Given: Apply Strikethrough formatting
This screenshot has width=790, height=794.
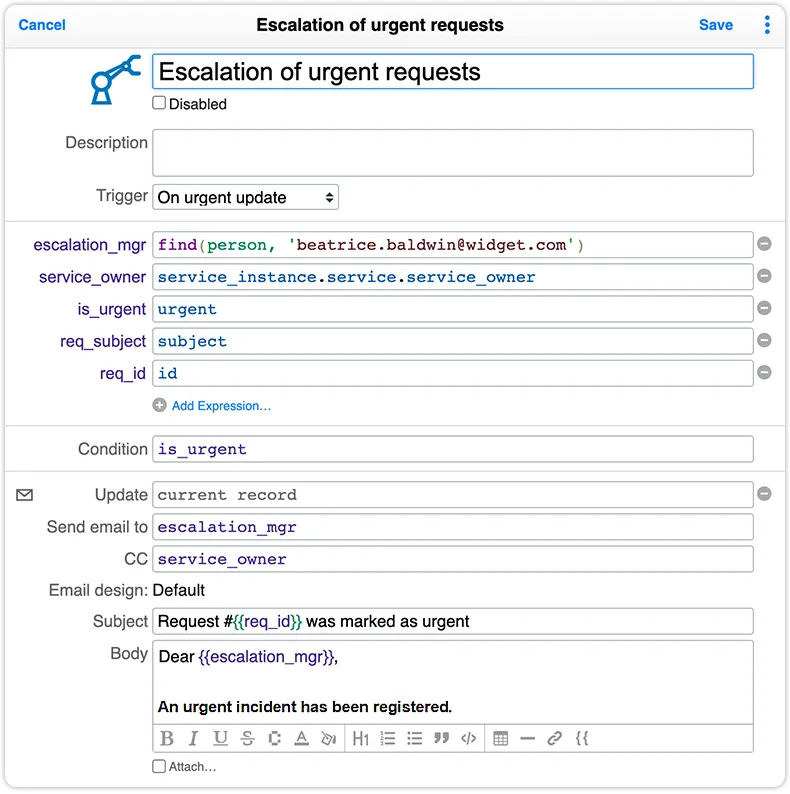Looking at the screenshot, I should (x=247, y=739).
